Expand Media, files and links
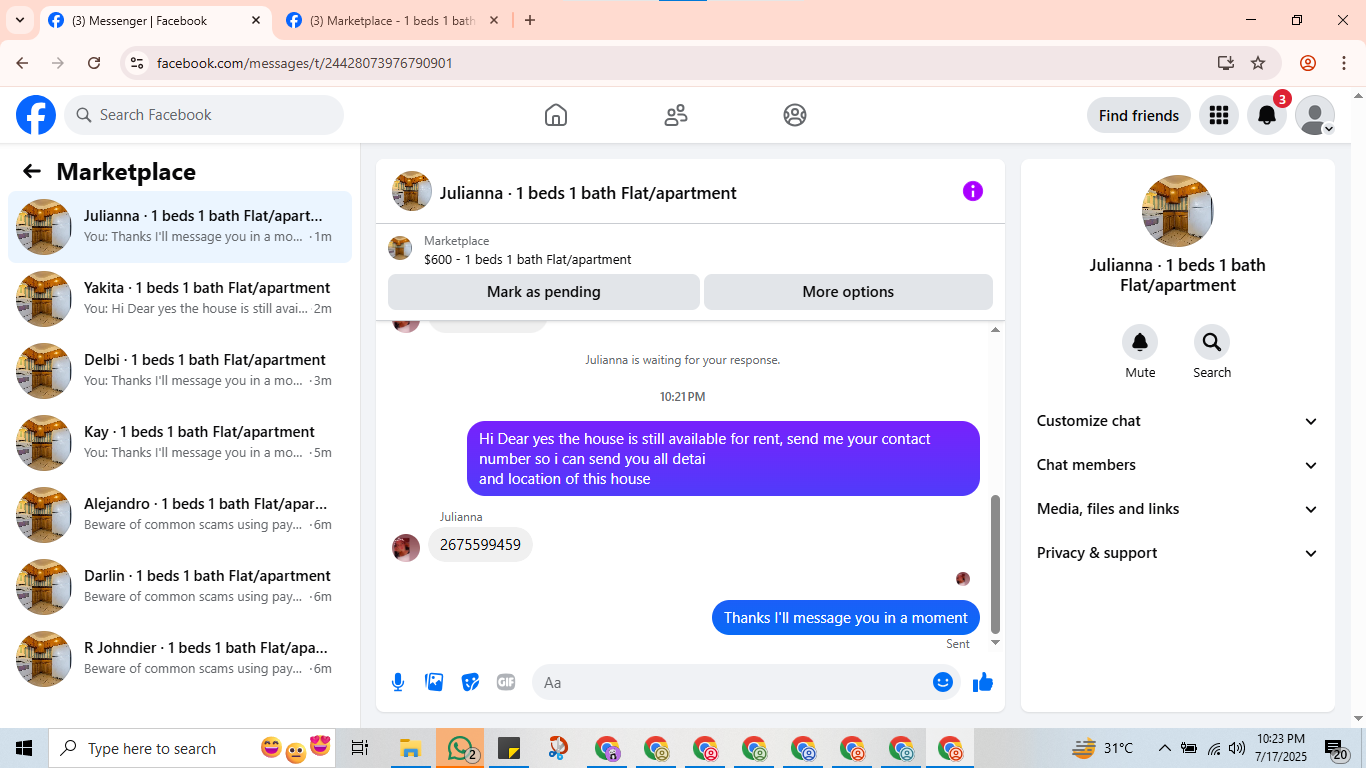 click(x=1178, y=509)
